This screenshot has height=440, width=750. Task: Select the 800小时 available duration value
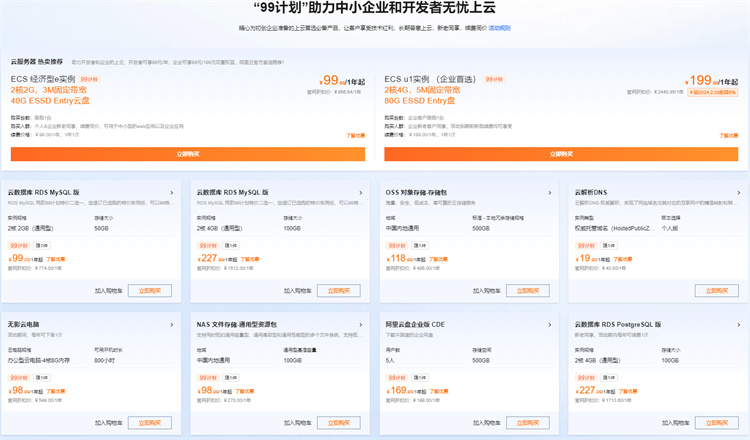click(x=104, y=361)
